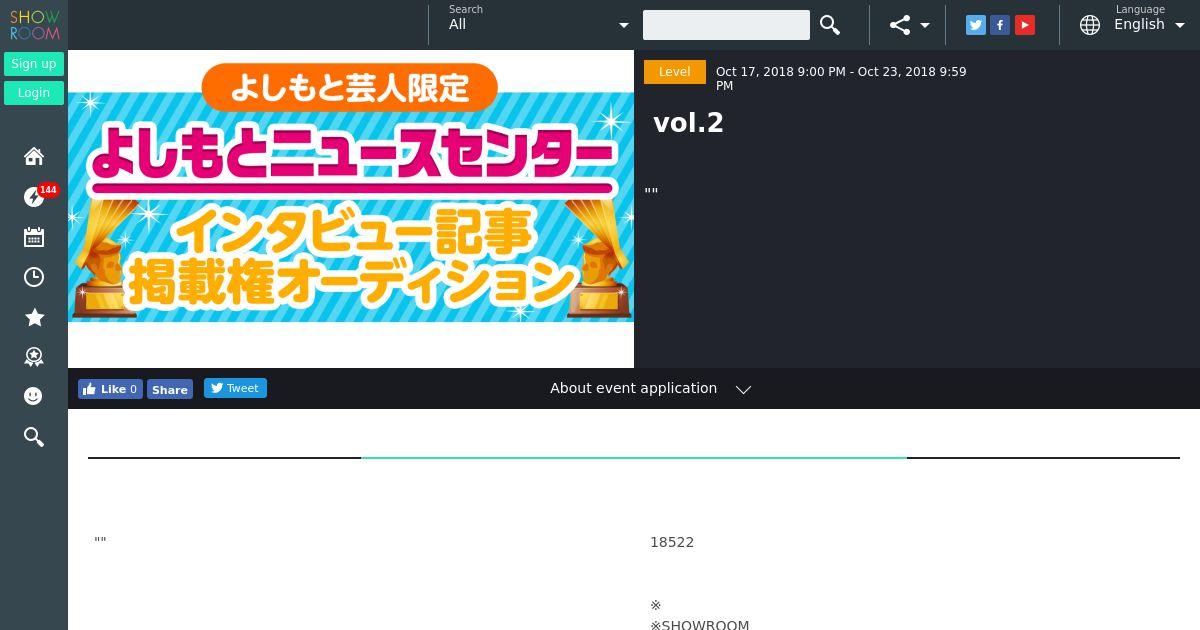
Task: Open the smiley face sidebar icon
Action: [34, 396]
